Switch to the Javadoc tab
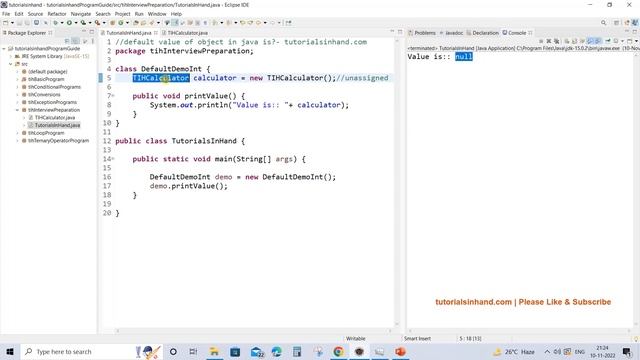The width and height of the screenshot is (640, 360). click(454, 33)
